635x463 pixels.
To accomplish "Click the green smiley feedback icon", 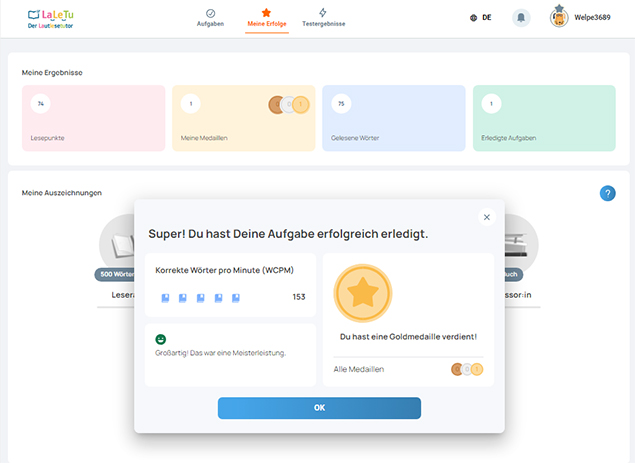I will coord(161,340).
